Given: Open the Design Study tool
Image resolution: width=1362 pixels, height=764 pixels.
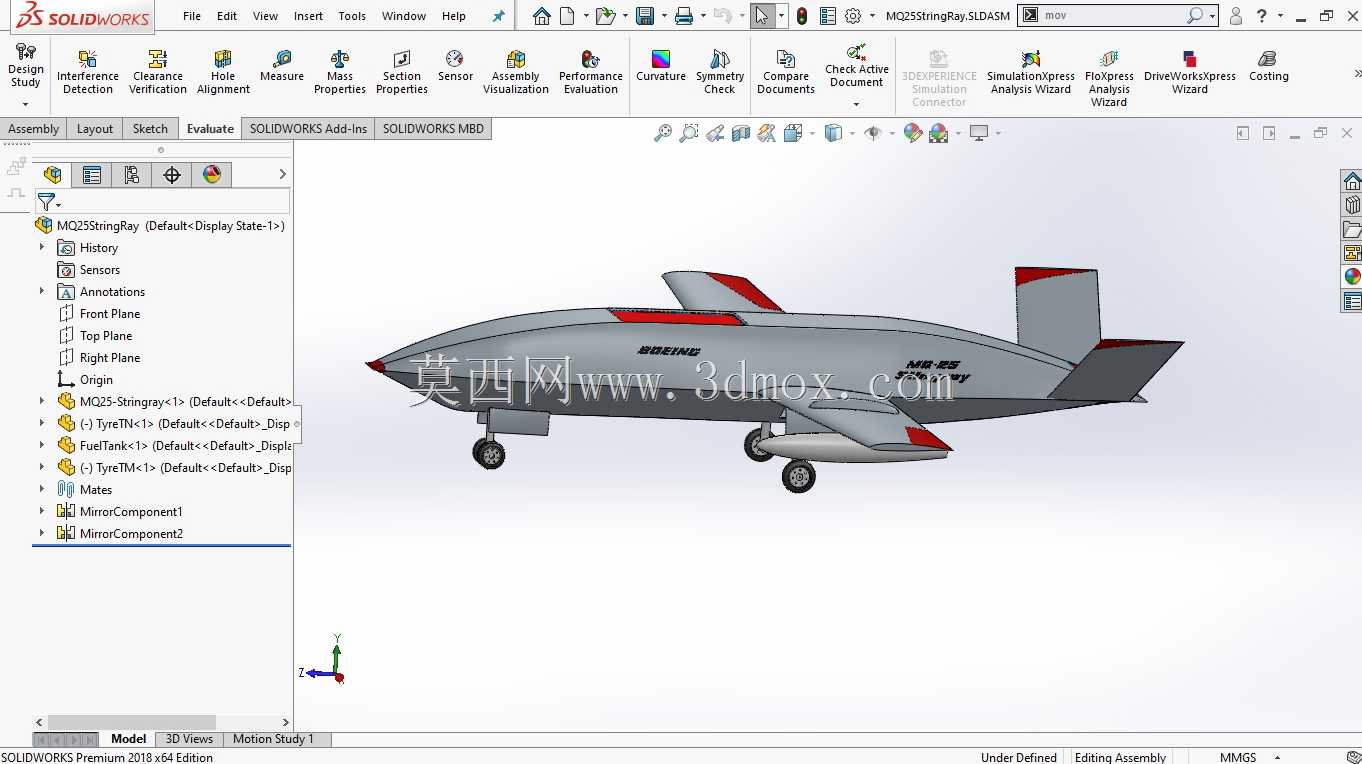Looking at the screenshot, I should pyautogui.click(x=25, y=66).
